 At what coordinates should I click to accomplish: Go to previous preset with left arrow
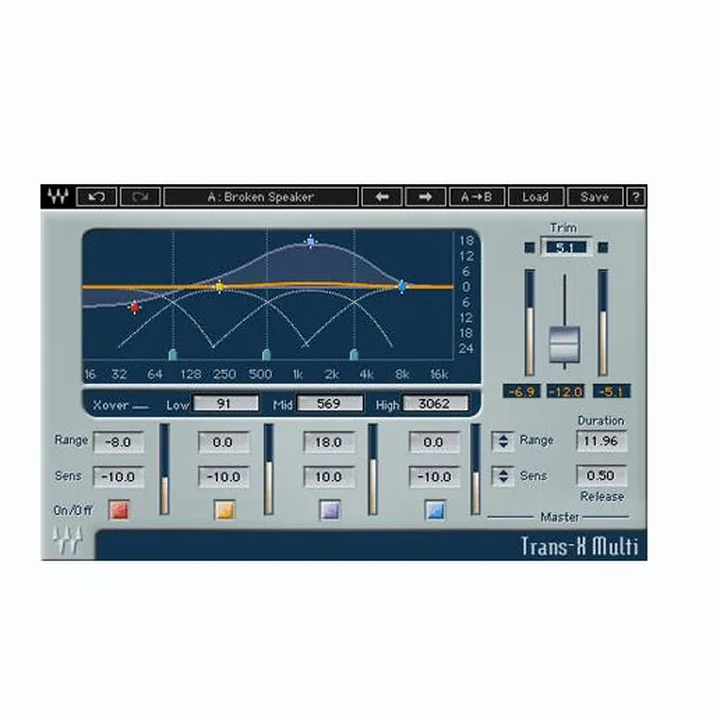(x=382, y=197)
